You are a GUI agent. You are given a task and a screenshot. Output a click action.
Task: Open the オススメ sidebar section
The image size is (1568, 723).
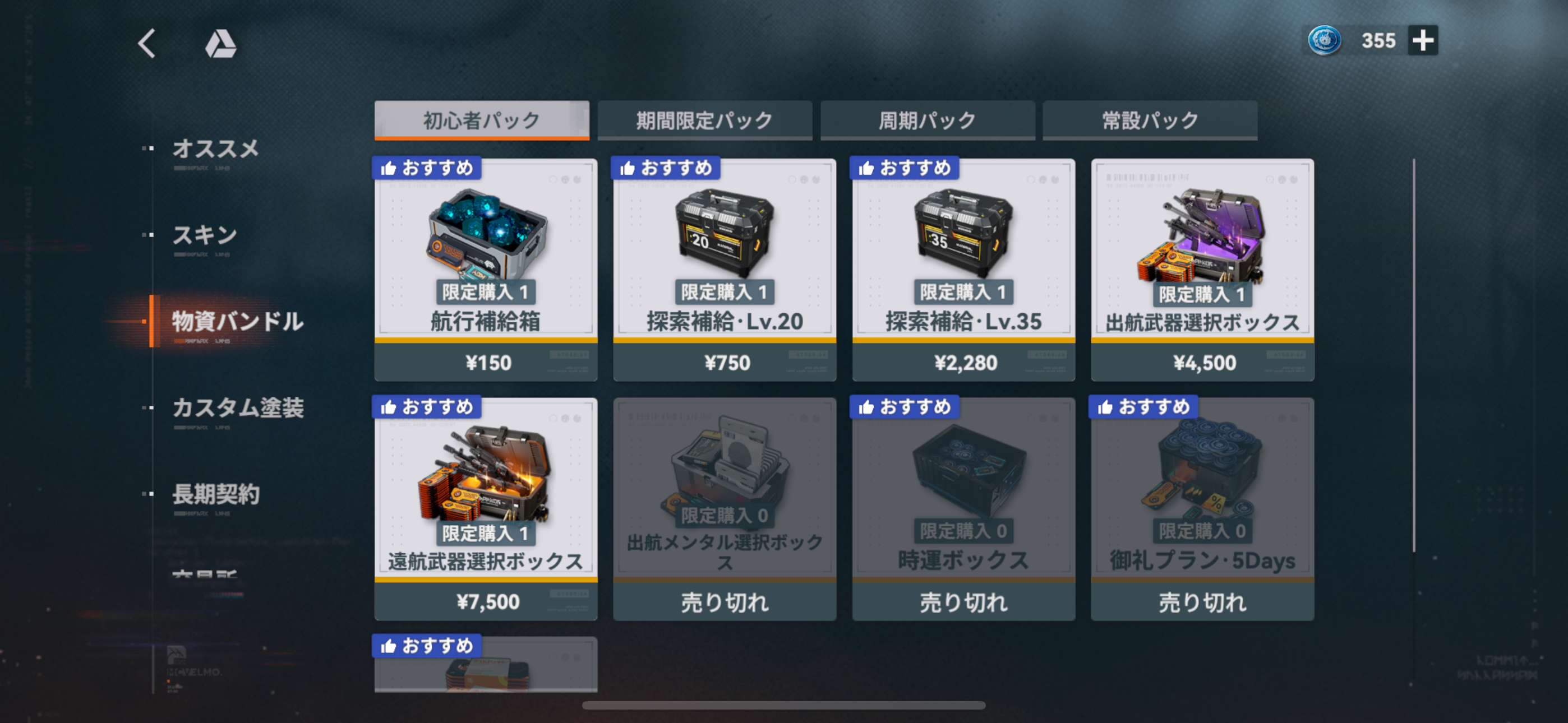(215, 149)
